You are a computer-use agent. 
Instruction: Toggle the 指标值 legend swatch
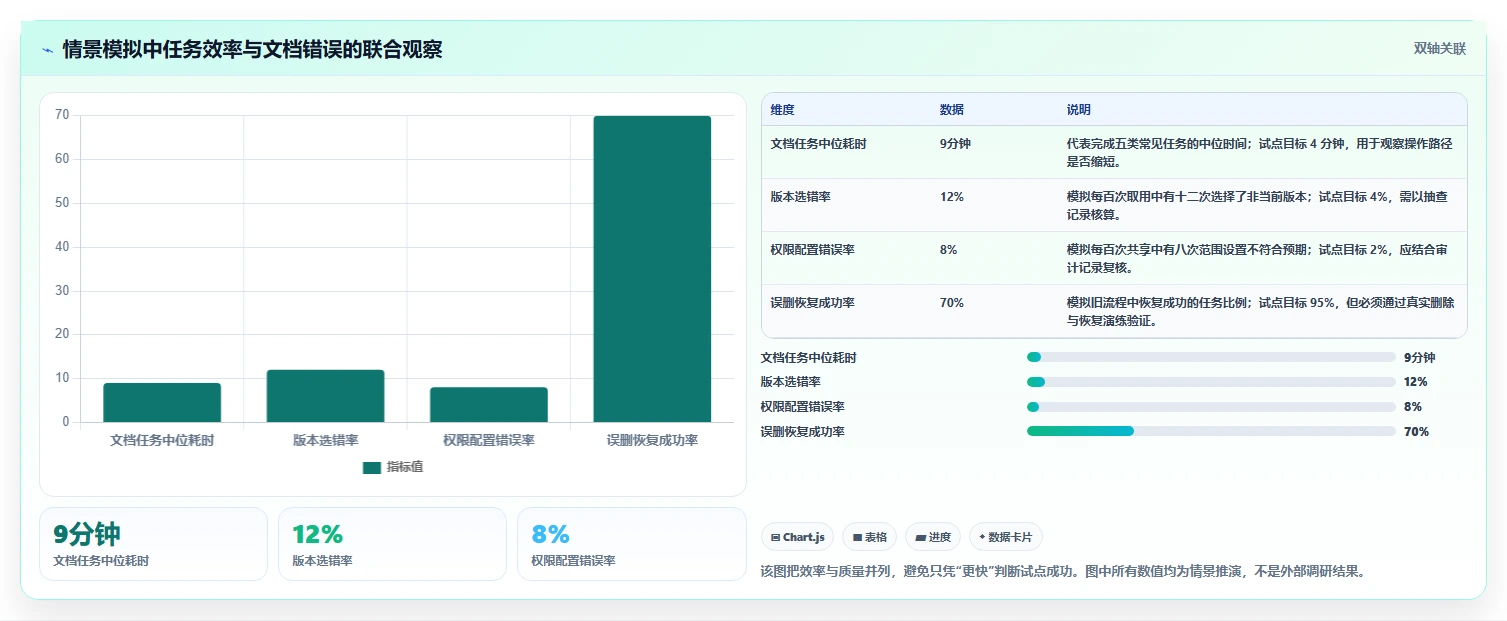tap(372, 467)
